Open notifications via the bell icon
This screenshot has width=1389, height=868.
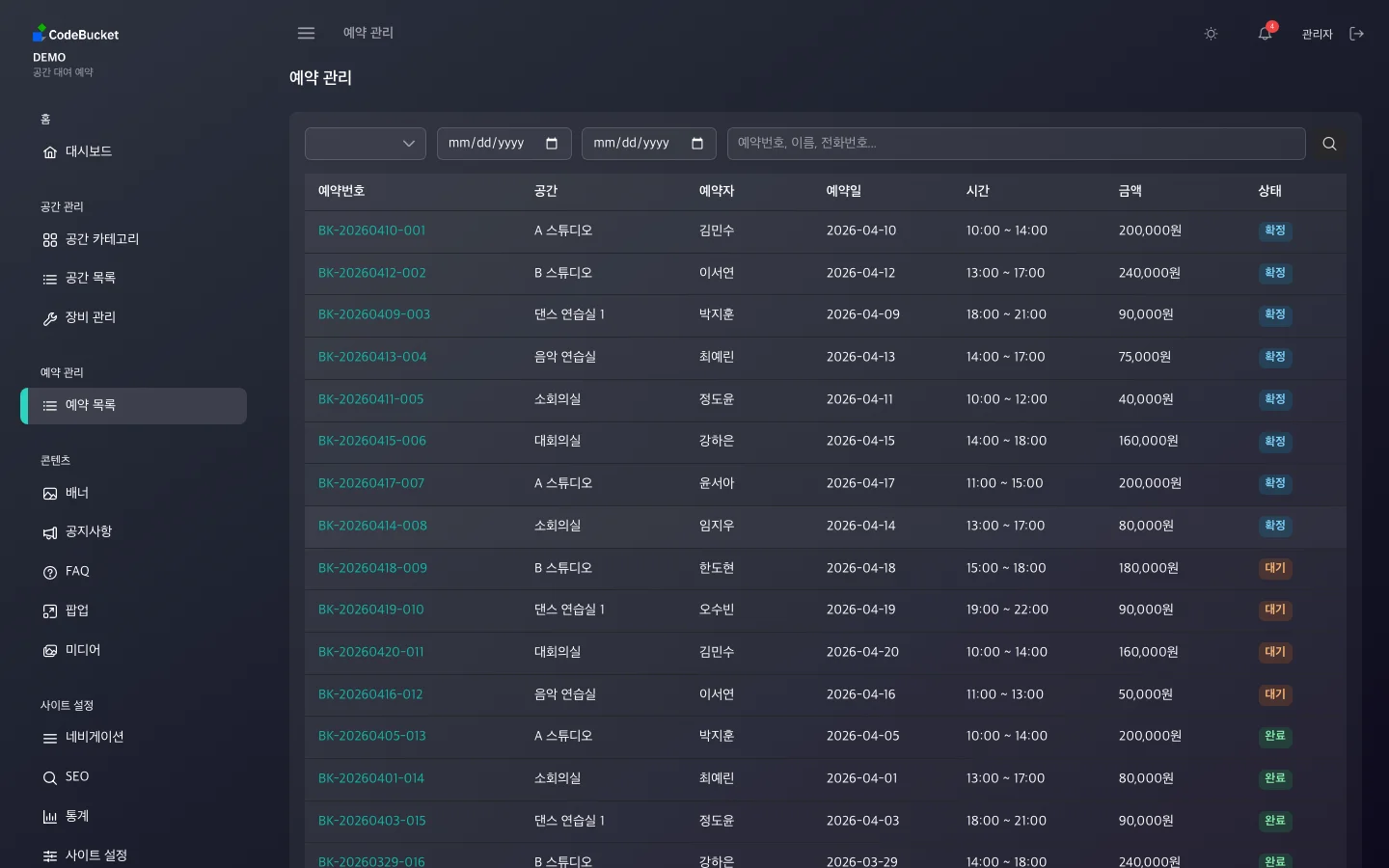pos(1264,33)
